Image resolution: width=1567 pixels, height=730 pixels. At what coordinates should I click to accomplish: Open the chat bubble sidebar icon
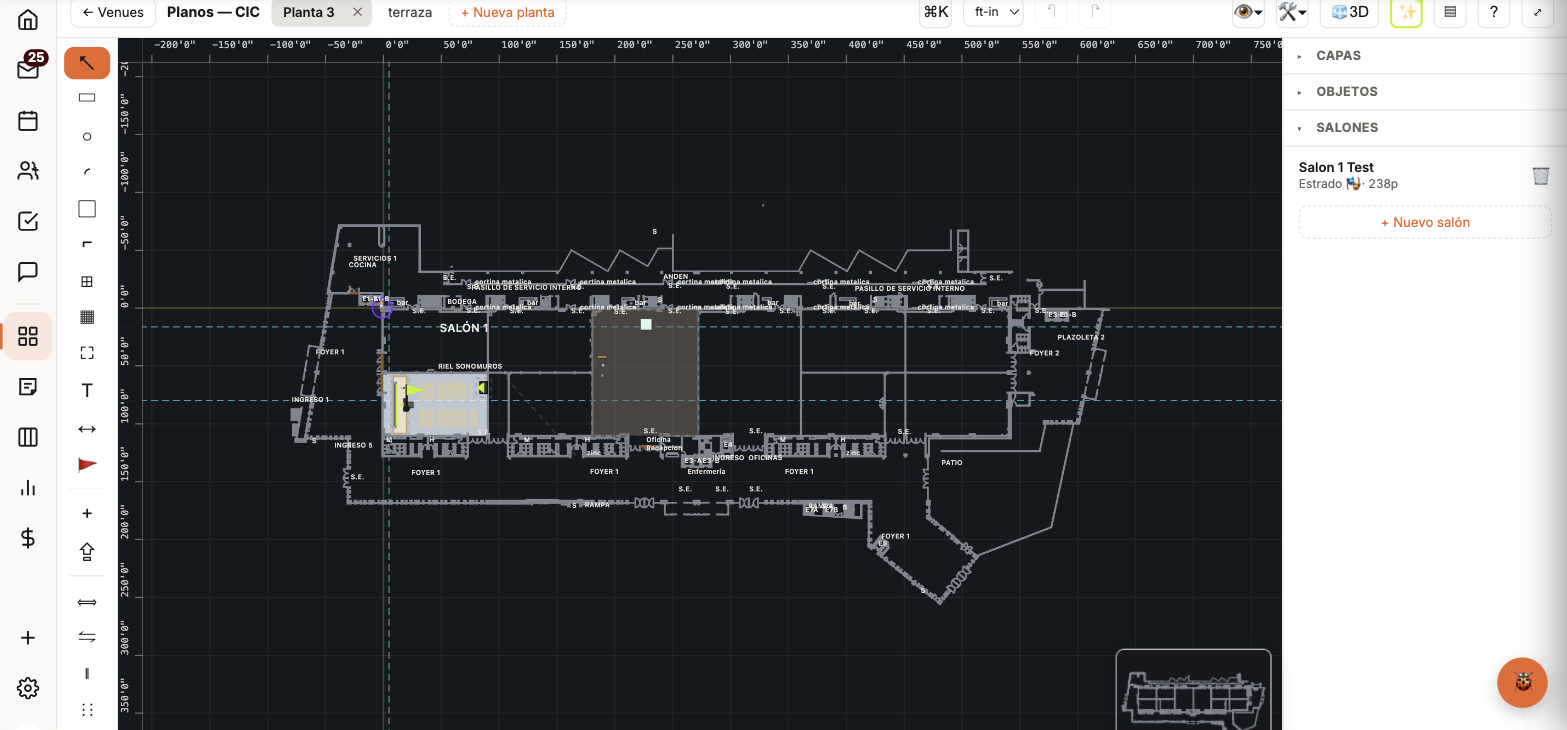(x=28, y=271)
